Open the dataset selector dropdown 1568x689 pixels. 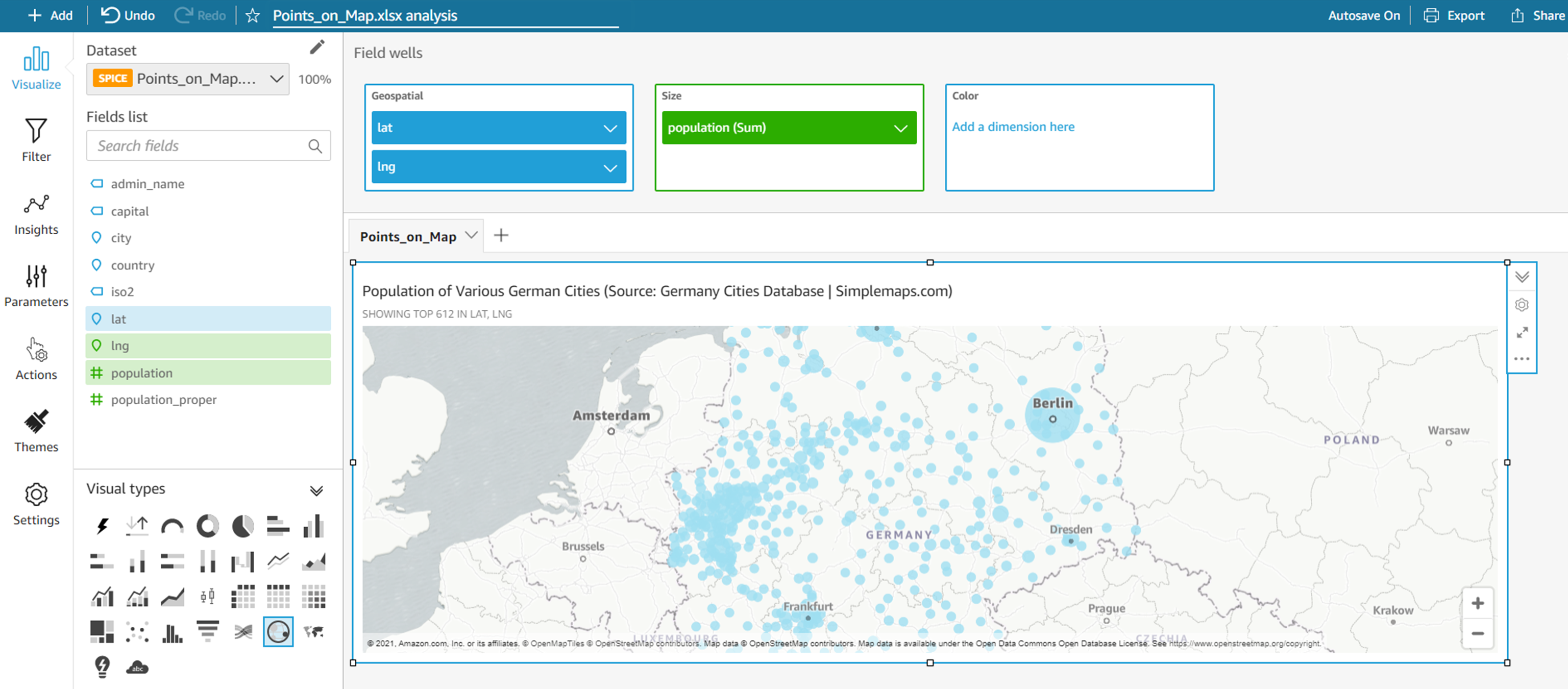(276, 79)
